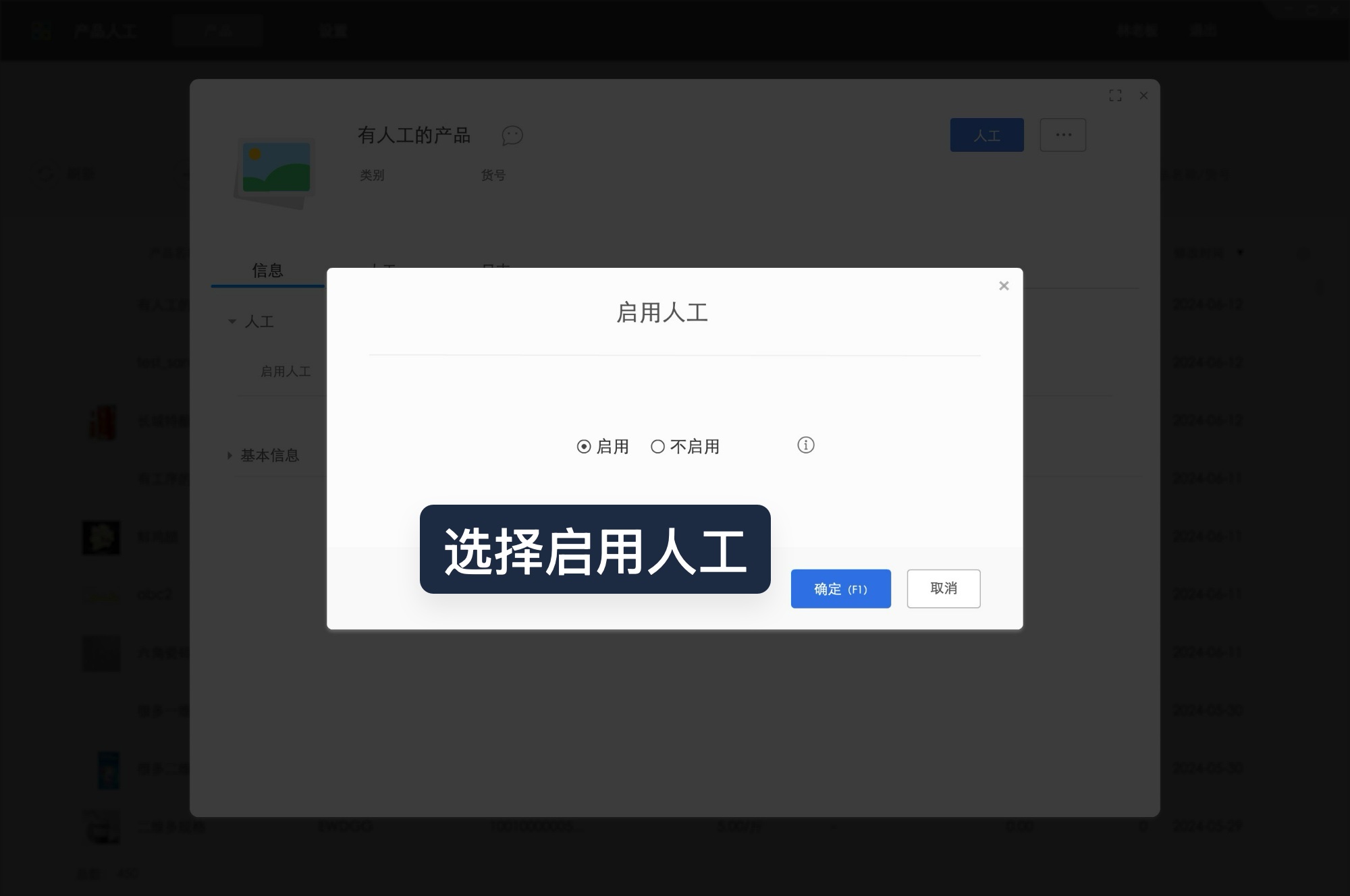Open 设置 in the top navigation

coord(334,30)
